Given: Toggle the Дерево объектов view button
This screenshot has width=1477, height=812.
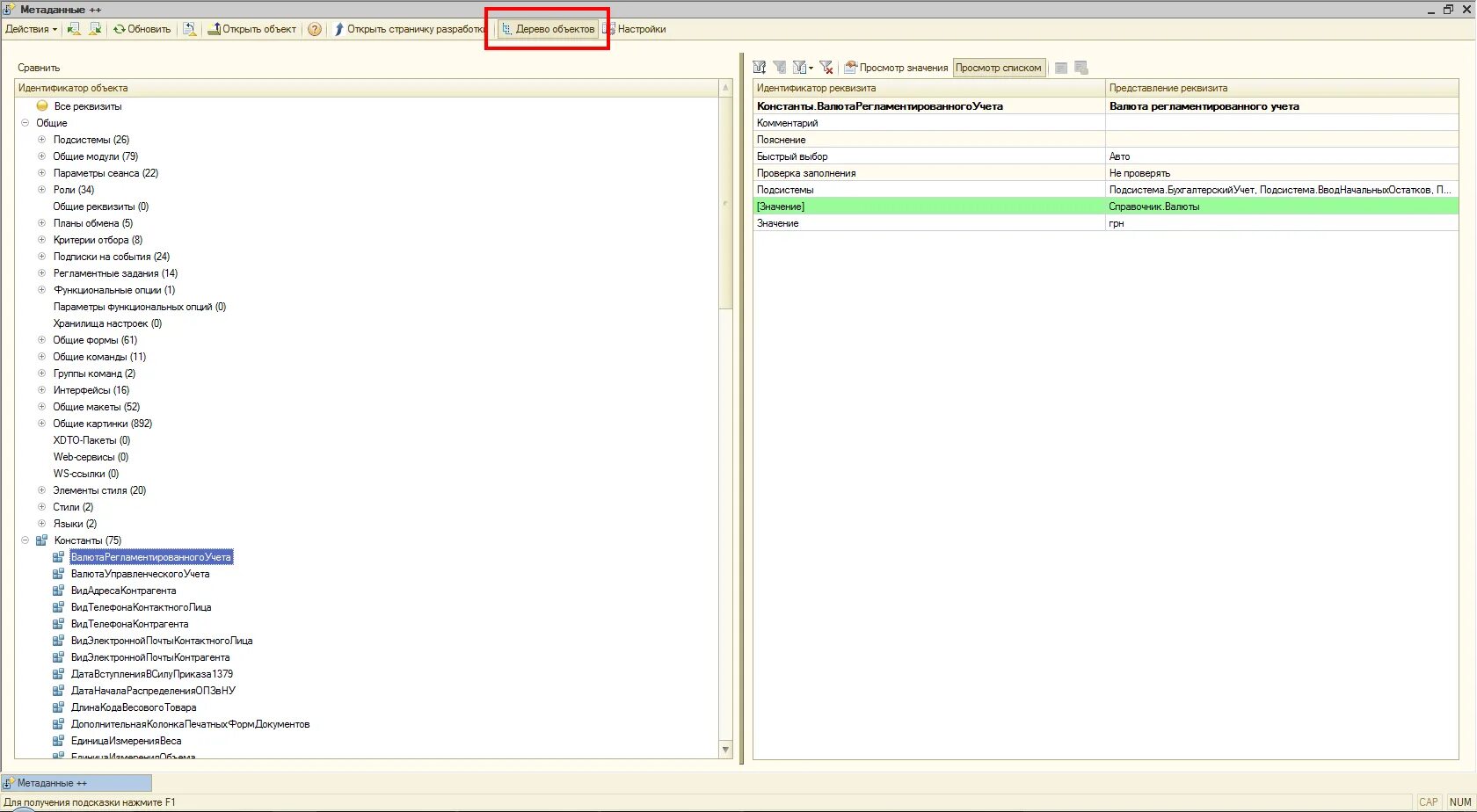Looking at the screenshot, I should (548, 29).
